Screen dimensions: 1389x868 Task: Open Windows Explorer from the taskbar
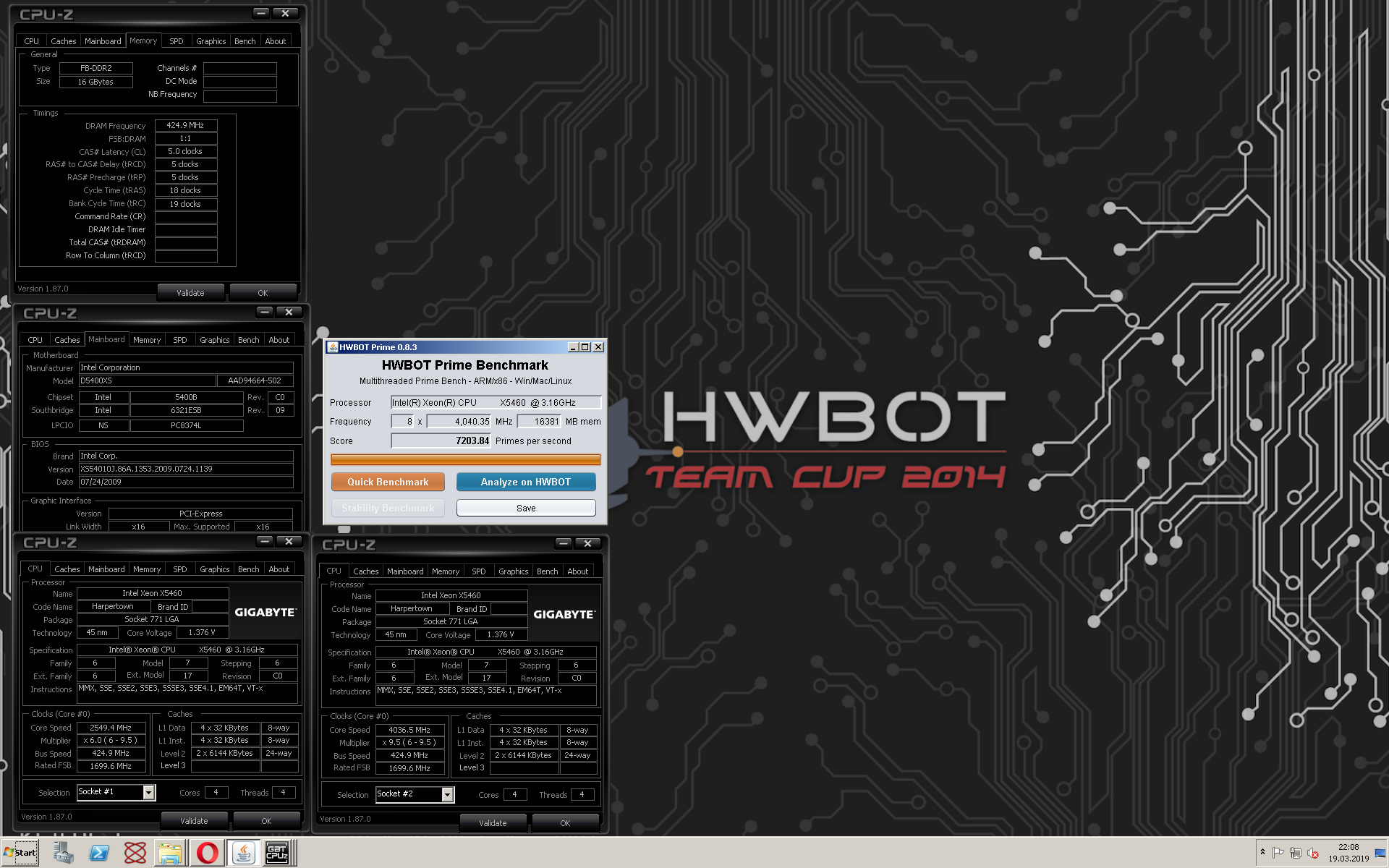click(x=170, y=853)
